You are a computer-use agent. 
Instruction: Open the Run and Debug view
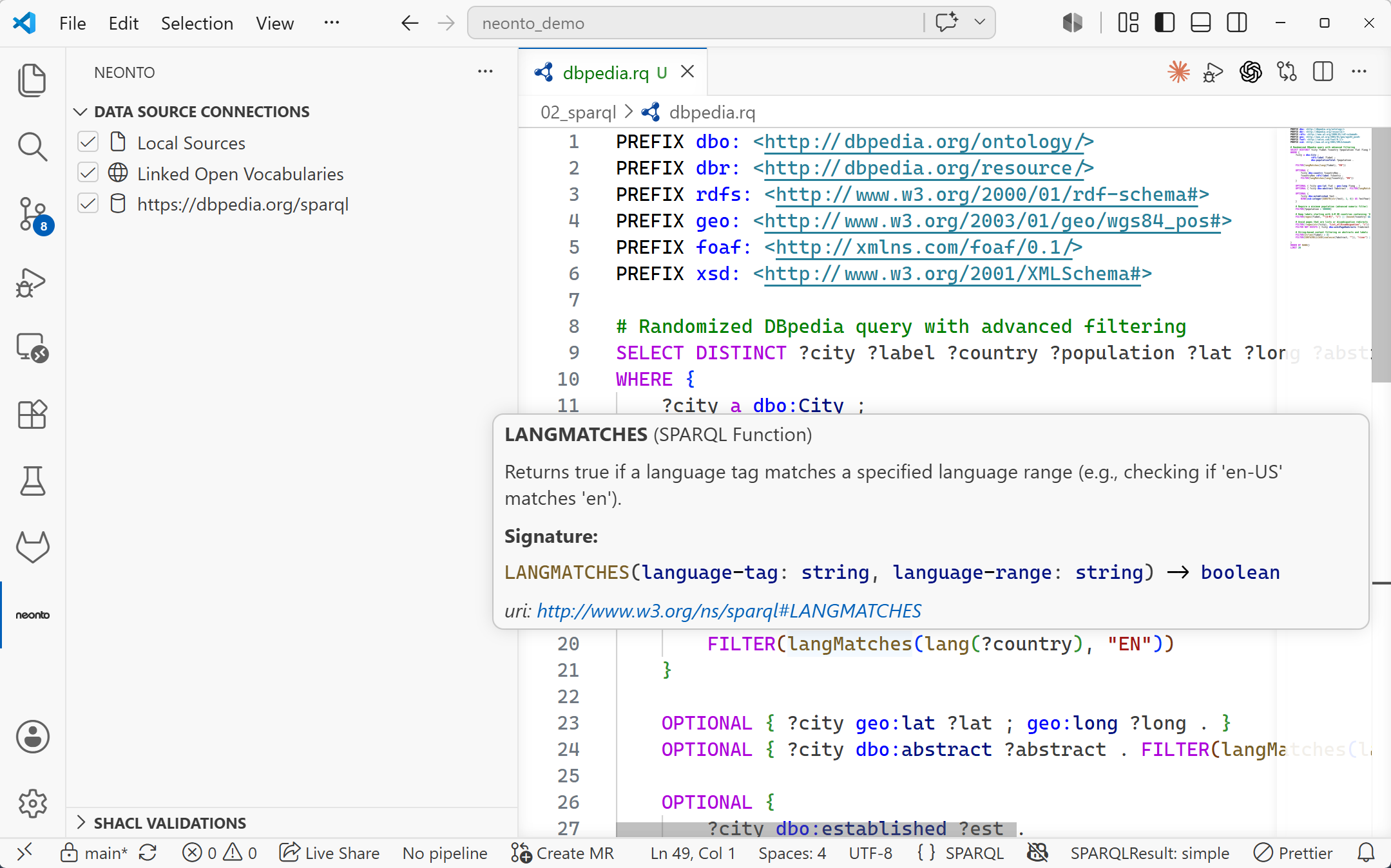(32, 282)
